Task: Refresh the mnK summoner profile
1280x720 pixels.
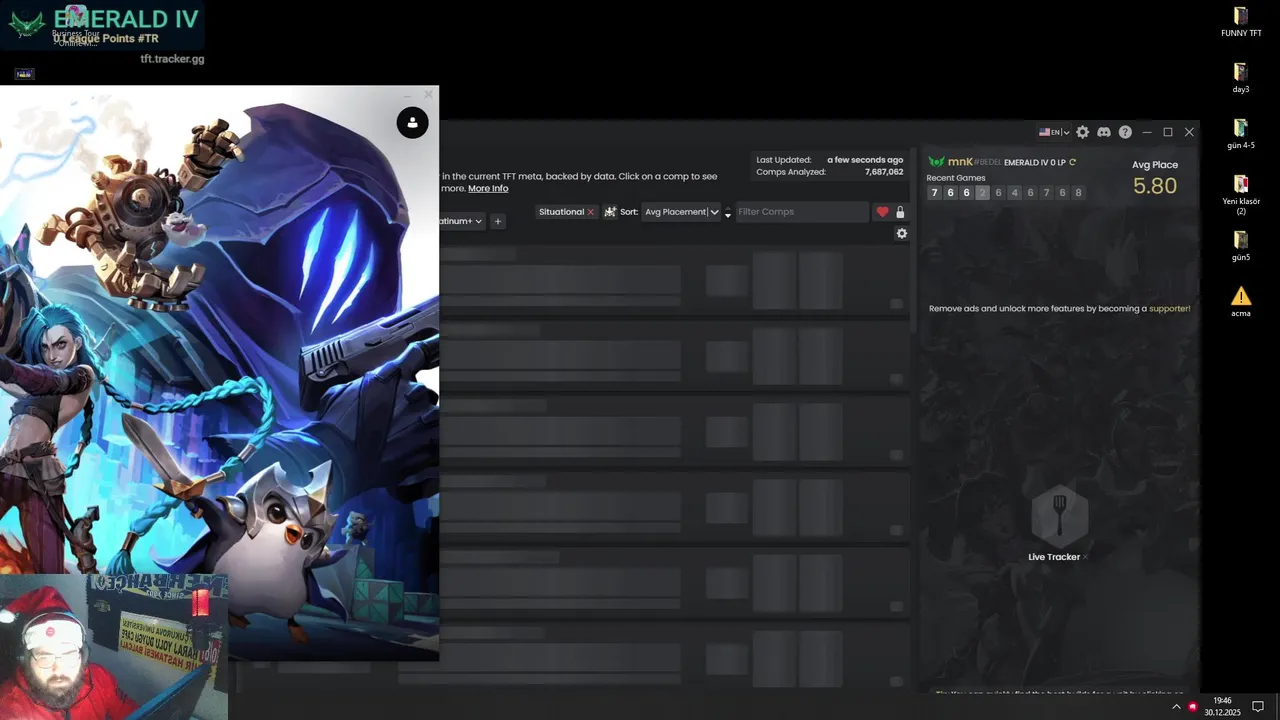Action: (1073, 162)
